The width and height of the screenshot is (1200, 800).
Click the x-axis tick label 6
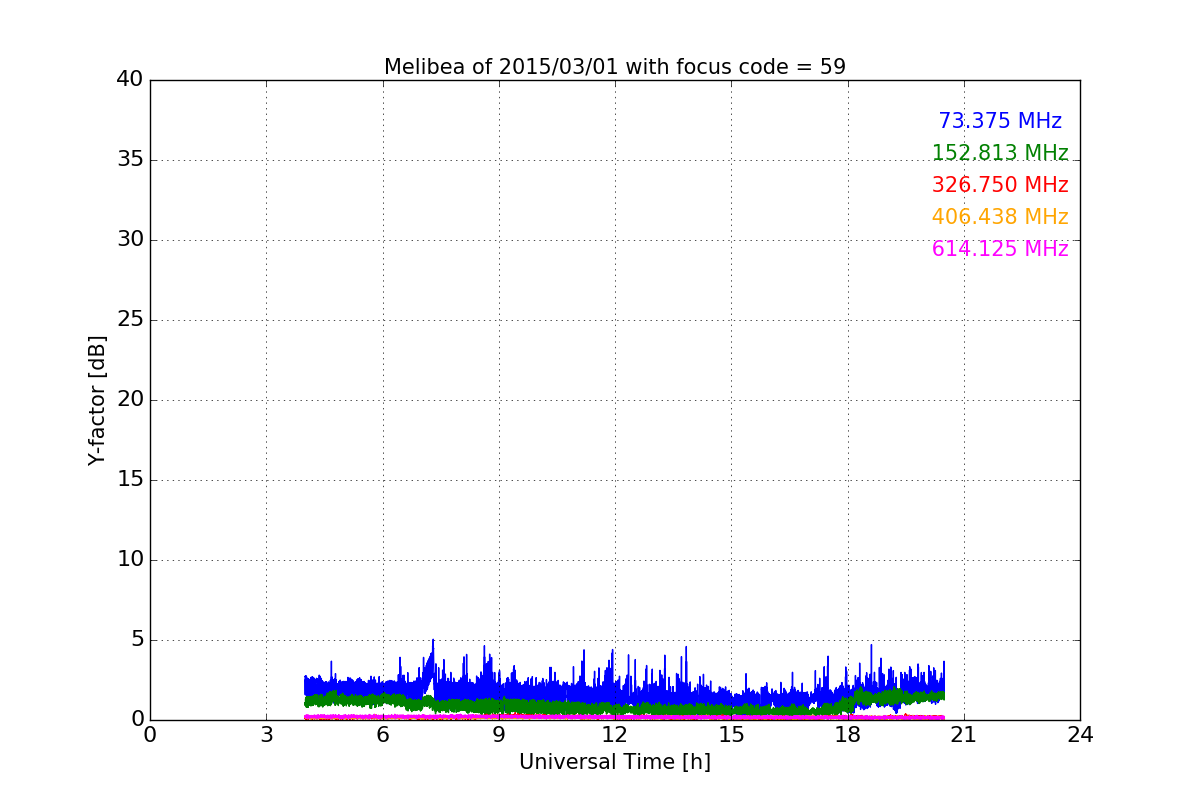383,735
